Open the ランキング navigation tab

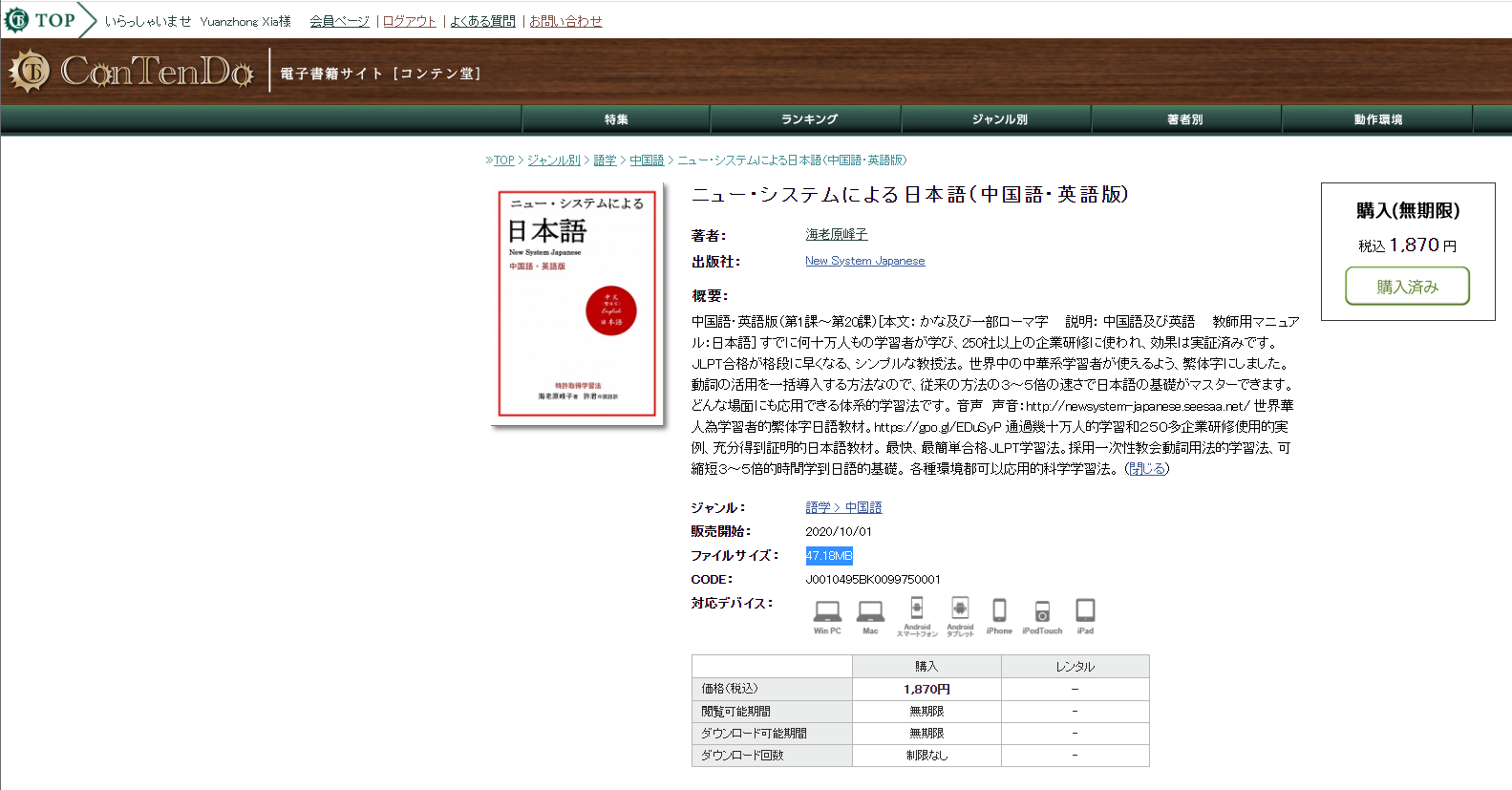point(808,119)
